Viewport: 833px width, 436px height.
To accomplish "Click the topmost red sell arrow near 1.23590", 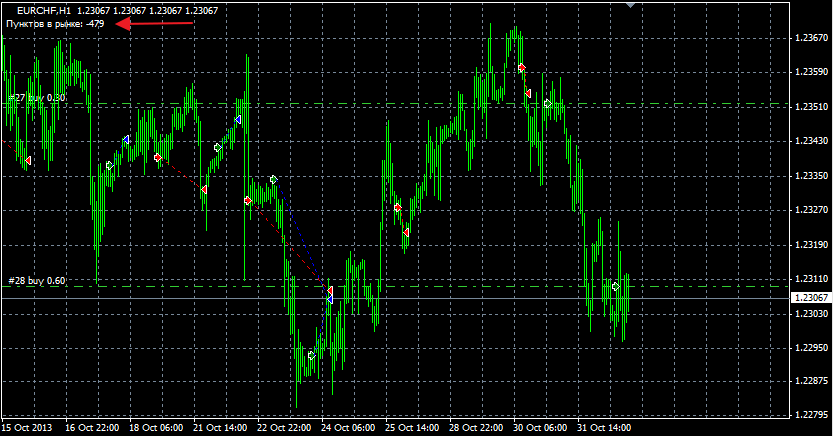I will [522, 67].
